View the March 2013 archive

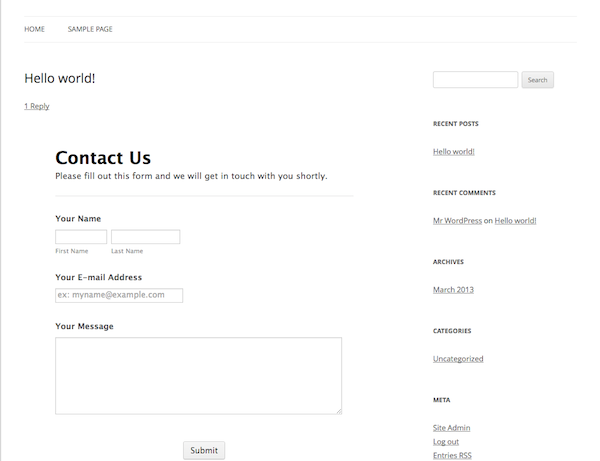click(x=453, y=289)
